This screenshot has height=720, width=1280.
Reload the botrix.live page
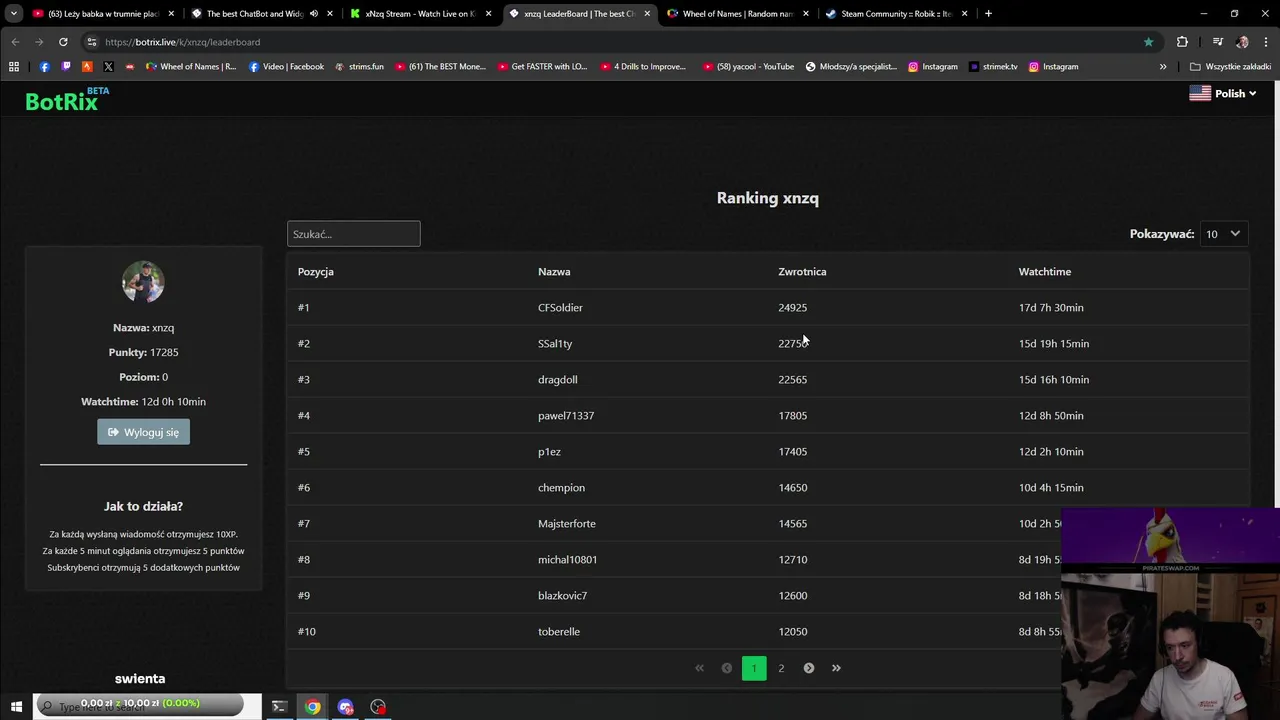coord(63,42)
